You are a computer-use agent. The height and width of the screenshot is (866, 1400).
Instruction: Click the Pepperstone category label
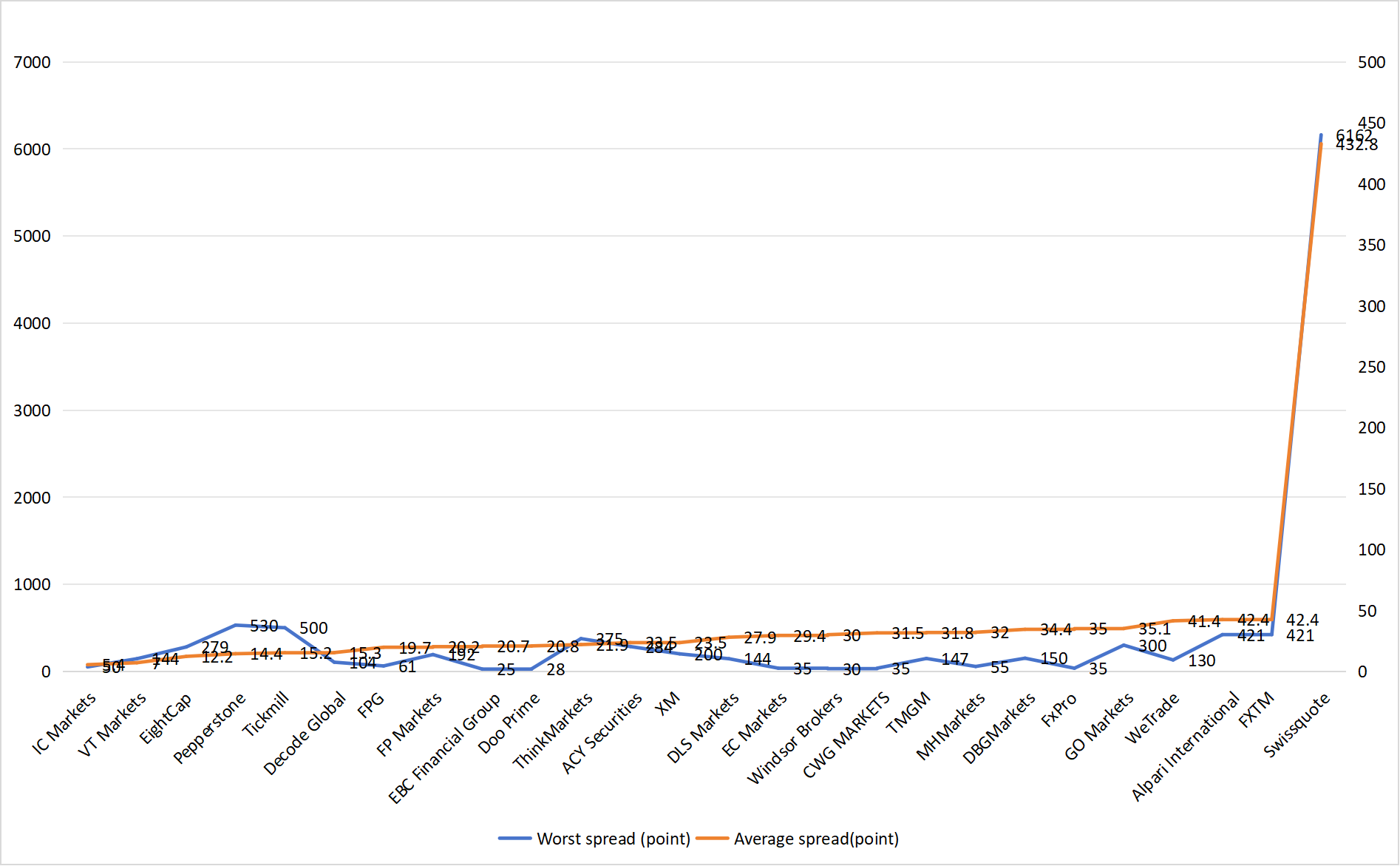point(209,728)
